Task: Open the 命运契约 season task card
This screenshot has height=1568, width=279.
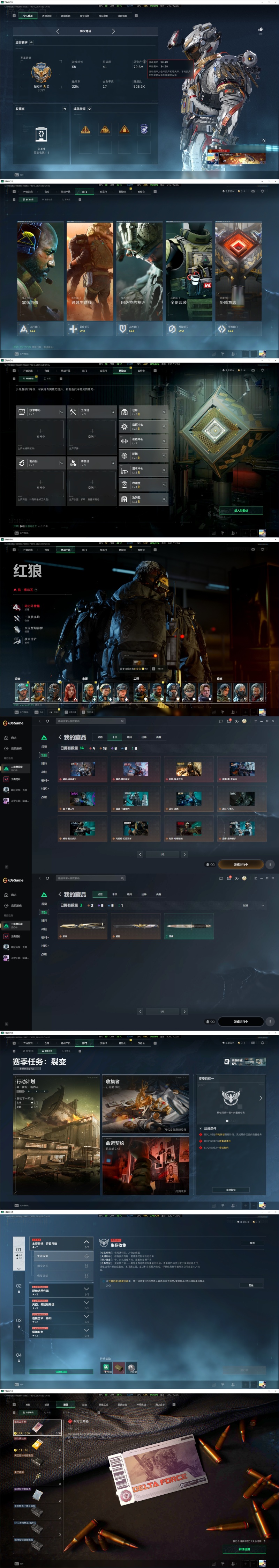Action: pyautogui.click(x=145, y=1165)
